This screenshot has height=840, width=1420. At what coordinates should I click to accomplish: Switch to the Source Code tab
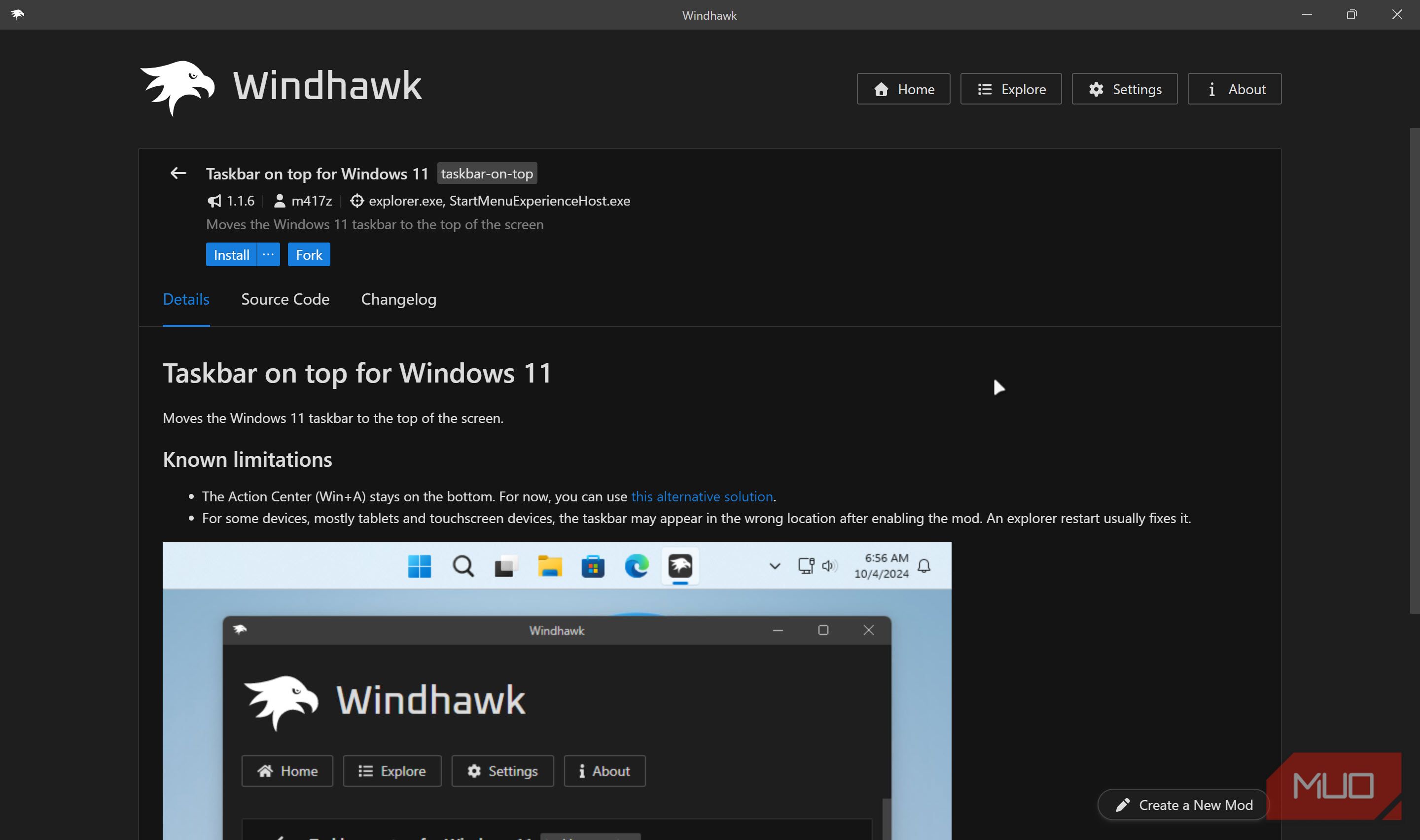(x=285, y=299)
